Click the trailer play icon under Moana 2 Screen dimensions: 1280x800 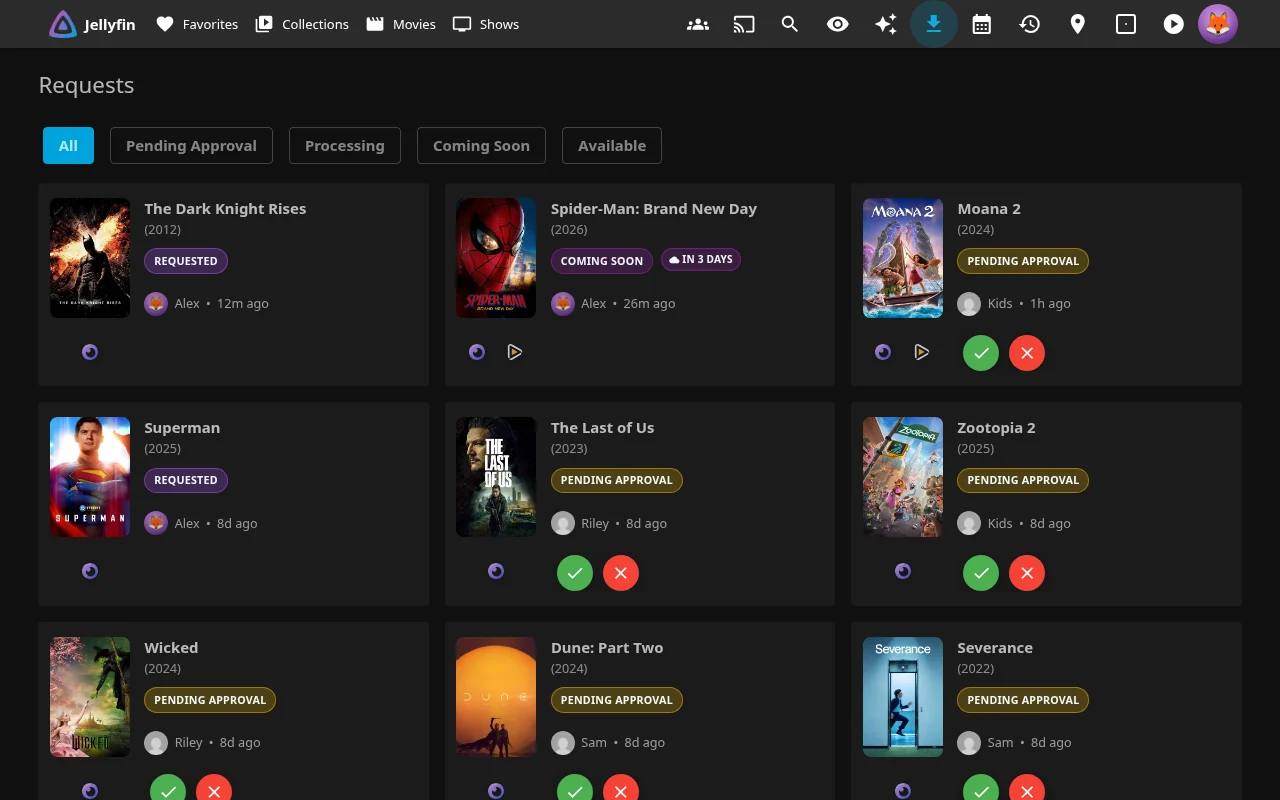pyautogui.click(x=922, y=352)
